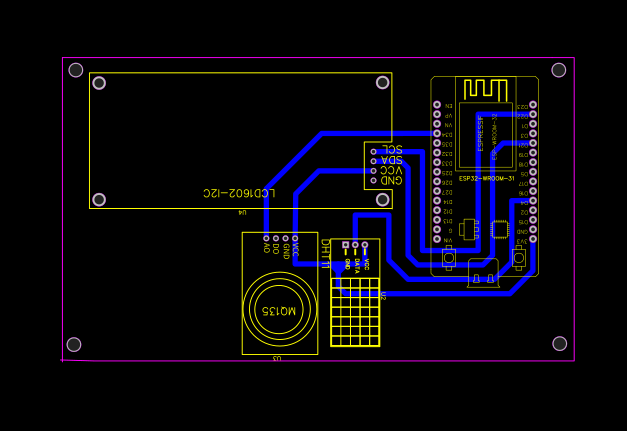Click the ESP32 D26 pin pad
Image resolution: width=627 pixels, height=431 pixels.
tap(437, 182)
